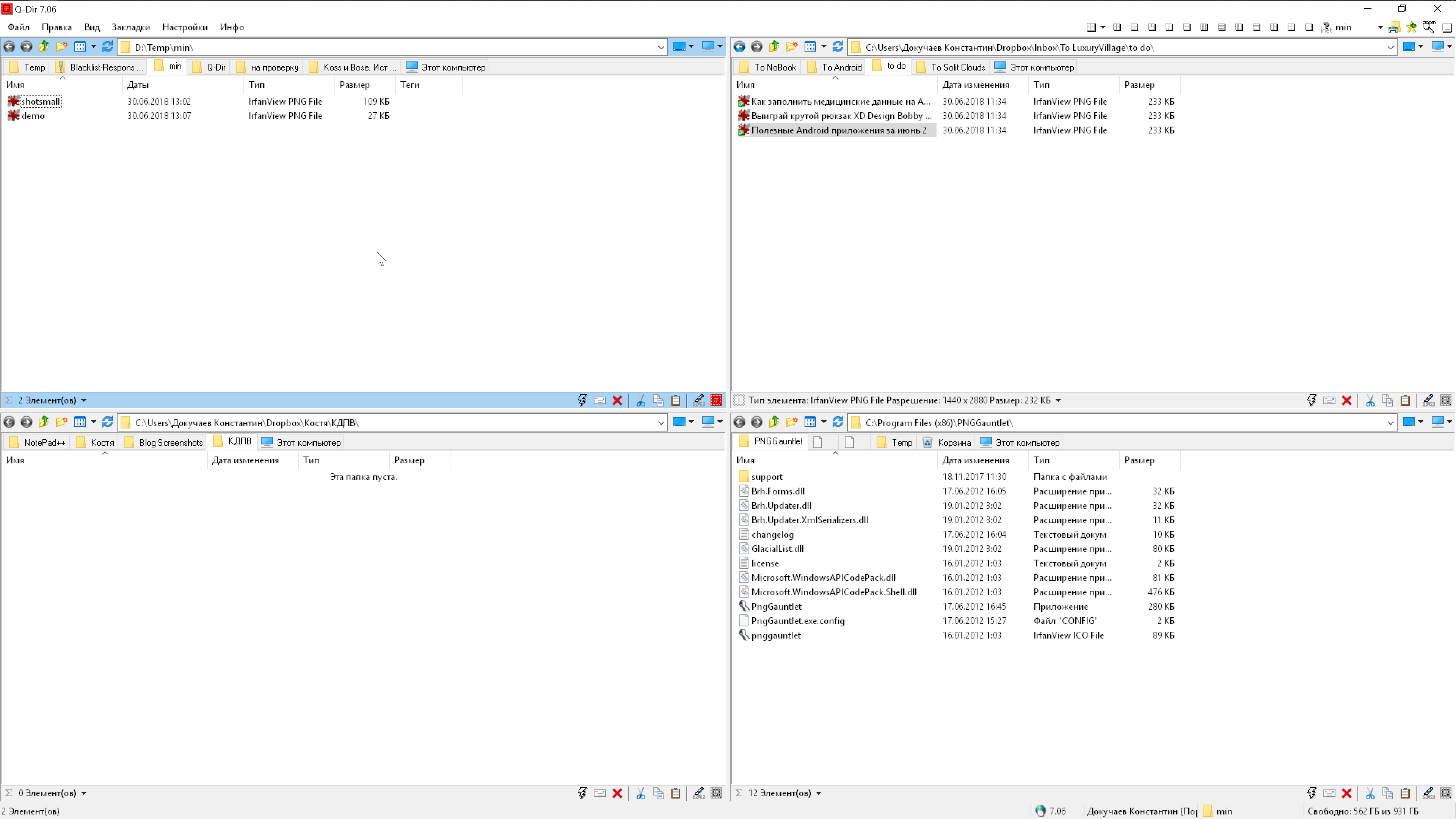Open the Закладки menu
The height and width of the screenshot is (819, 1456).
pyautogui.click(x=130, y=27)
